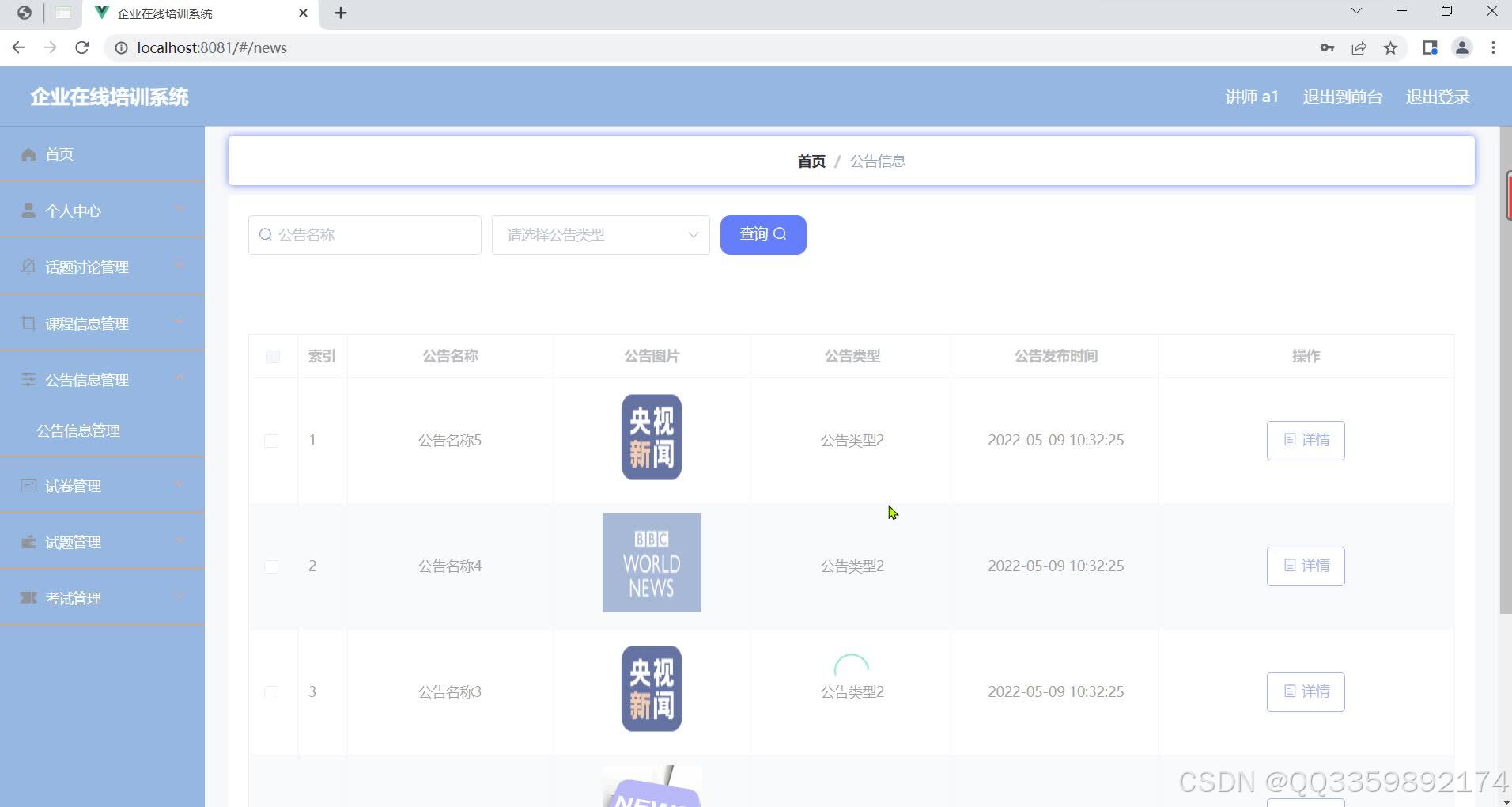1512x807 pixels.
Task: Click the 公告发布时间 column header
Action: (1056, 357)
